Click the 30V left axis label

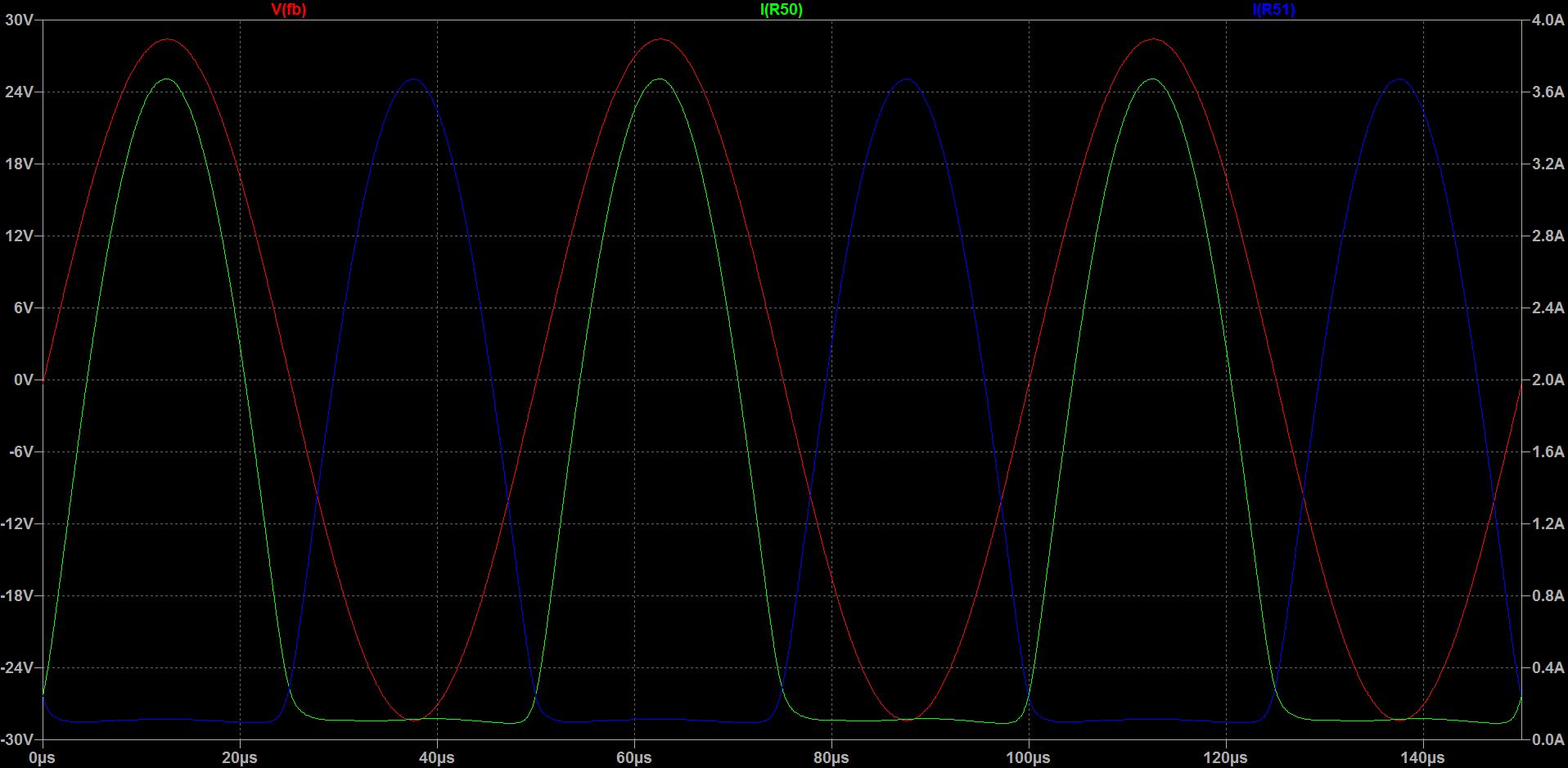coord(19,20)
